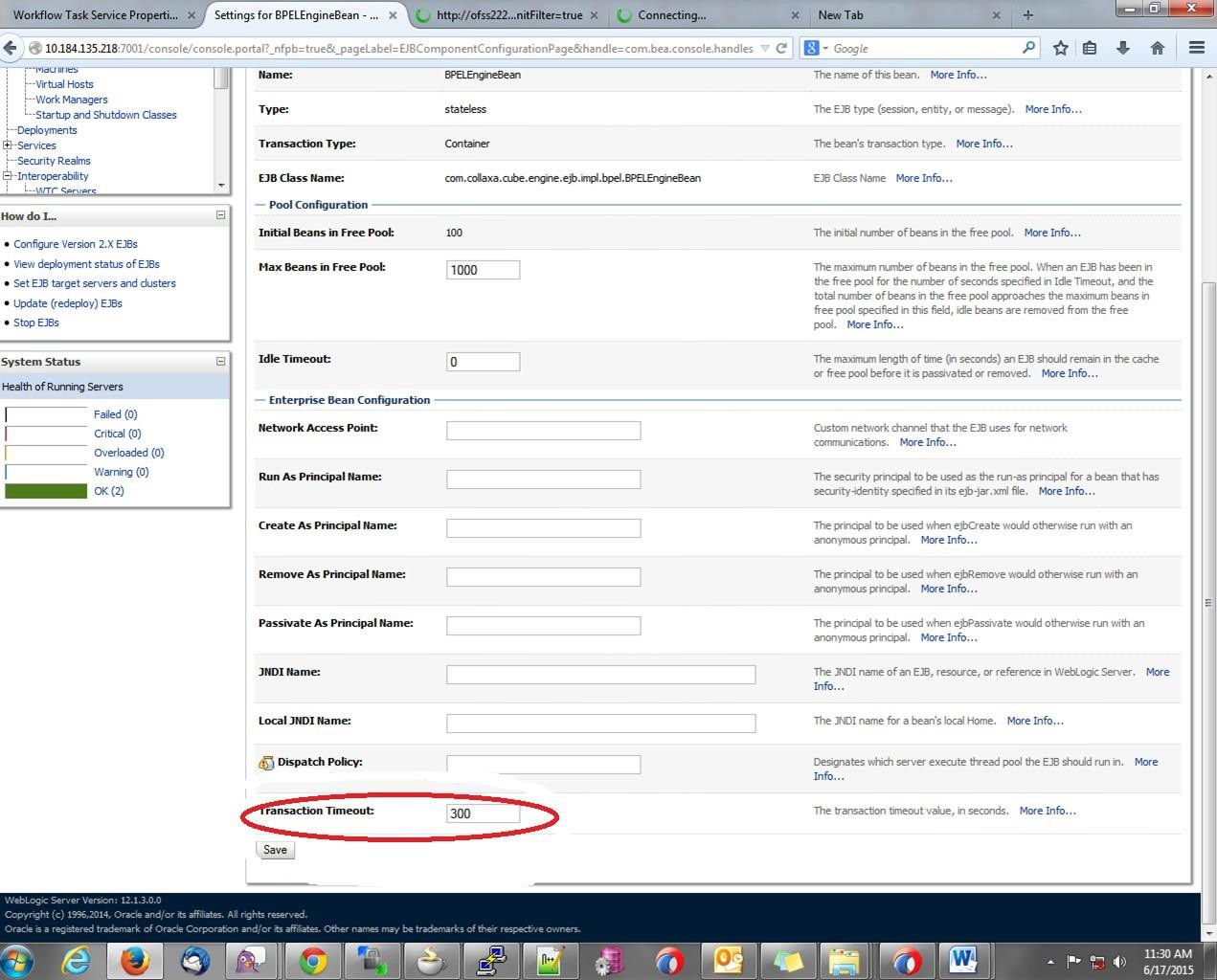Image resolution: width=1217 pixels, height=980 pixels.
Task: Open Update (redeploy) EJBs link
Action: (x=68, y=303)
